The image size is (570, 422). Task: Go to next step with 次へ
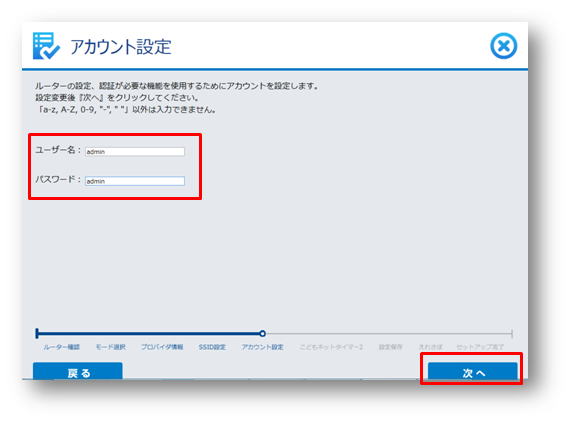[473, 371]
